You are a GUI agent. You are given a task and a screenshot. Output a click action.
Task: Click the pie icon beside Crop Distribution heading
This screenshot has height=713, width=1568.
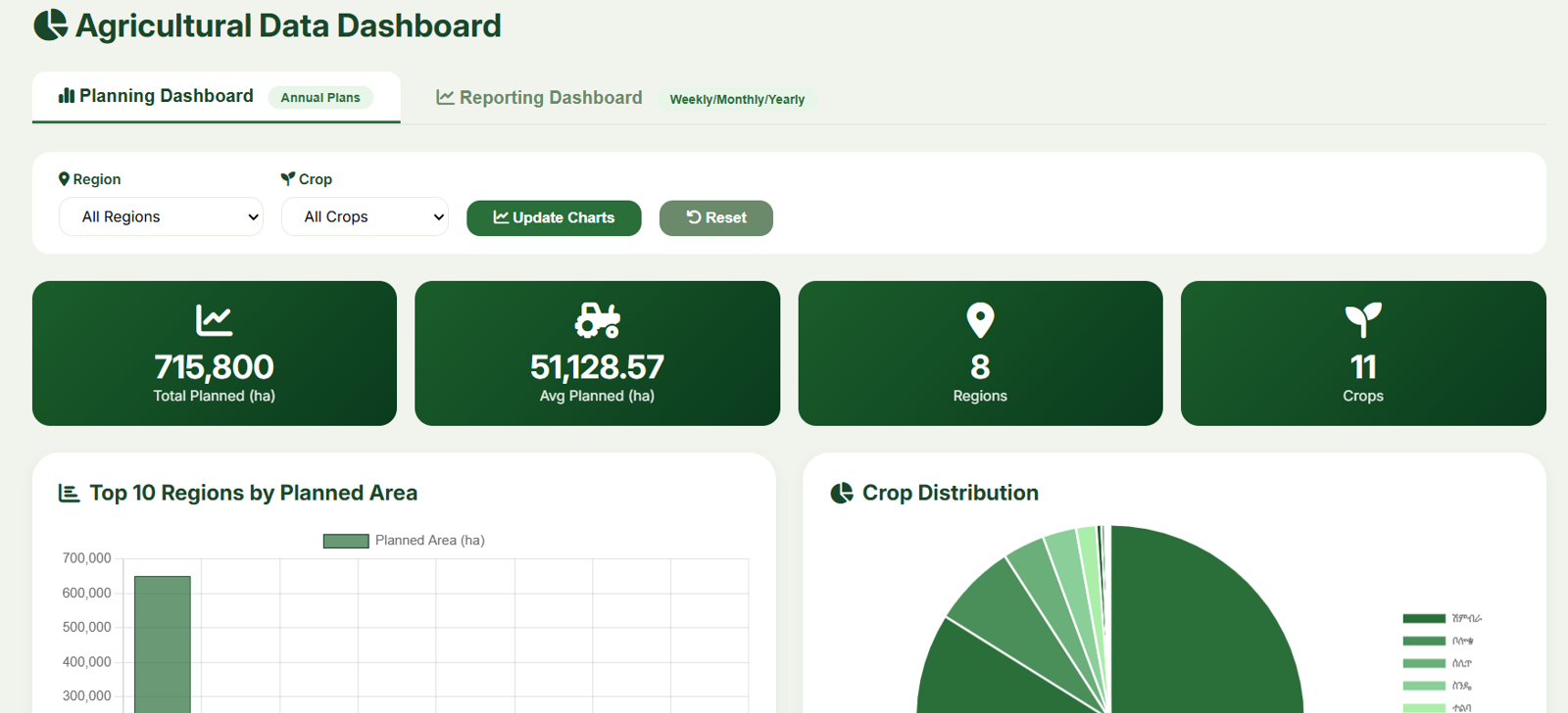842,493
